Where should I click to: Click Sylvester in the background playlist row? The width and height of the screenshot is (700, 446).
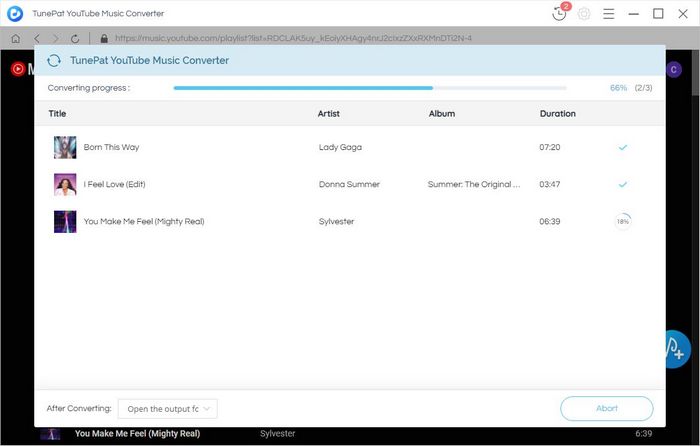278,433
